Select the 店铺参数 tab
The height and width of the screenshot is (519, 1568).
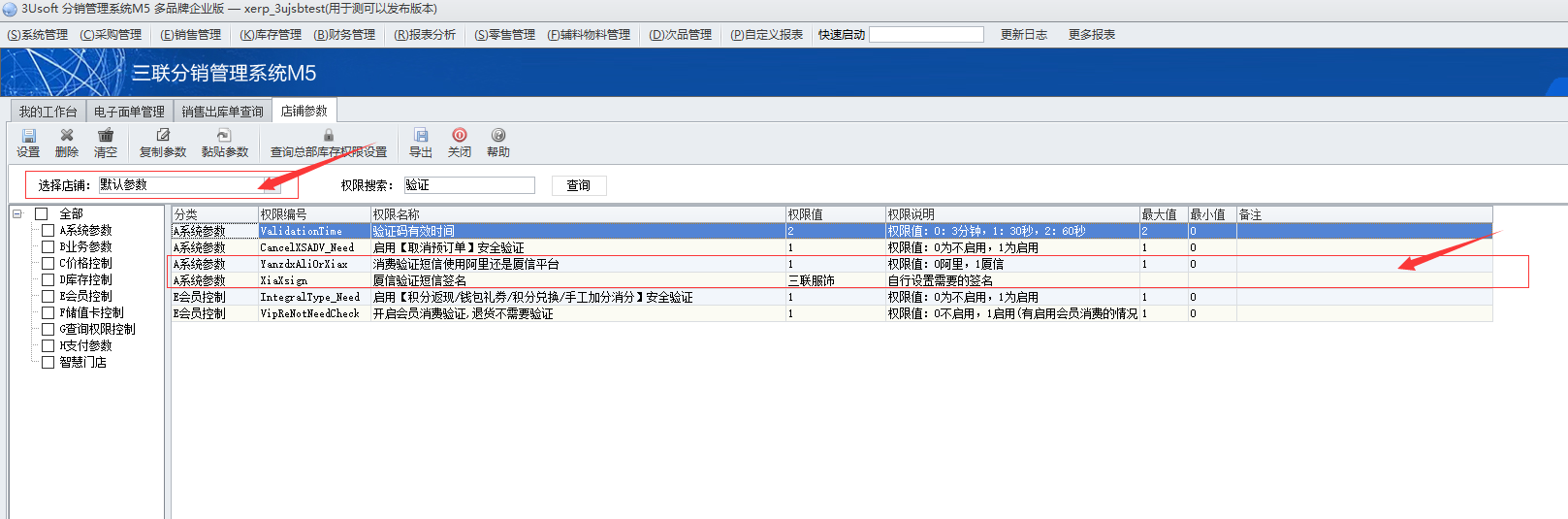click(x=304, y=111)
